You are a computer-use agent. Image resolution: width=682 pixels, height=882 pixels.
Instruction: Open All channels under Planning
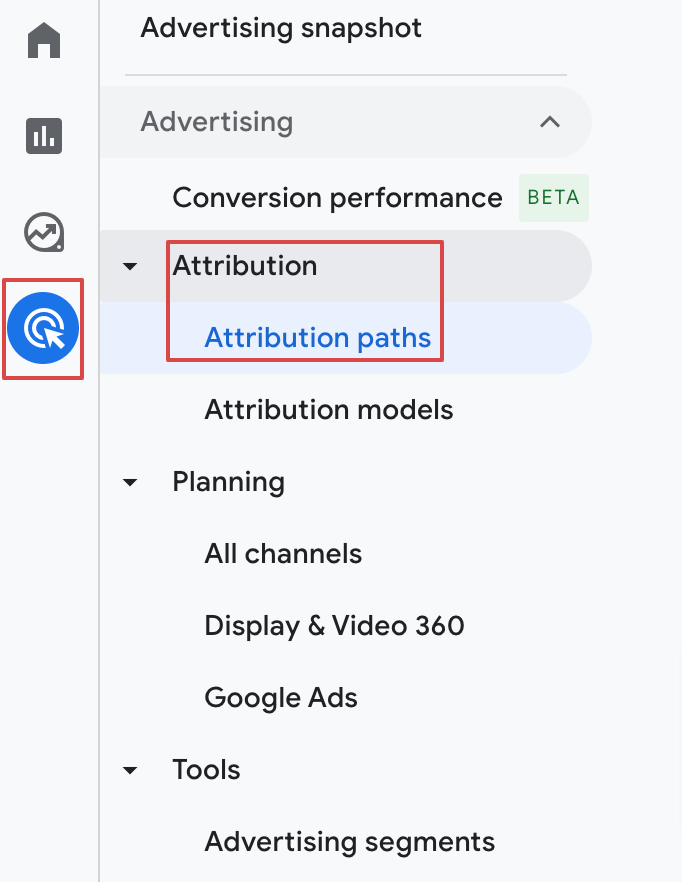tap(283, 554)
